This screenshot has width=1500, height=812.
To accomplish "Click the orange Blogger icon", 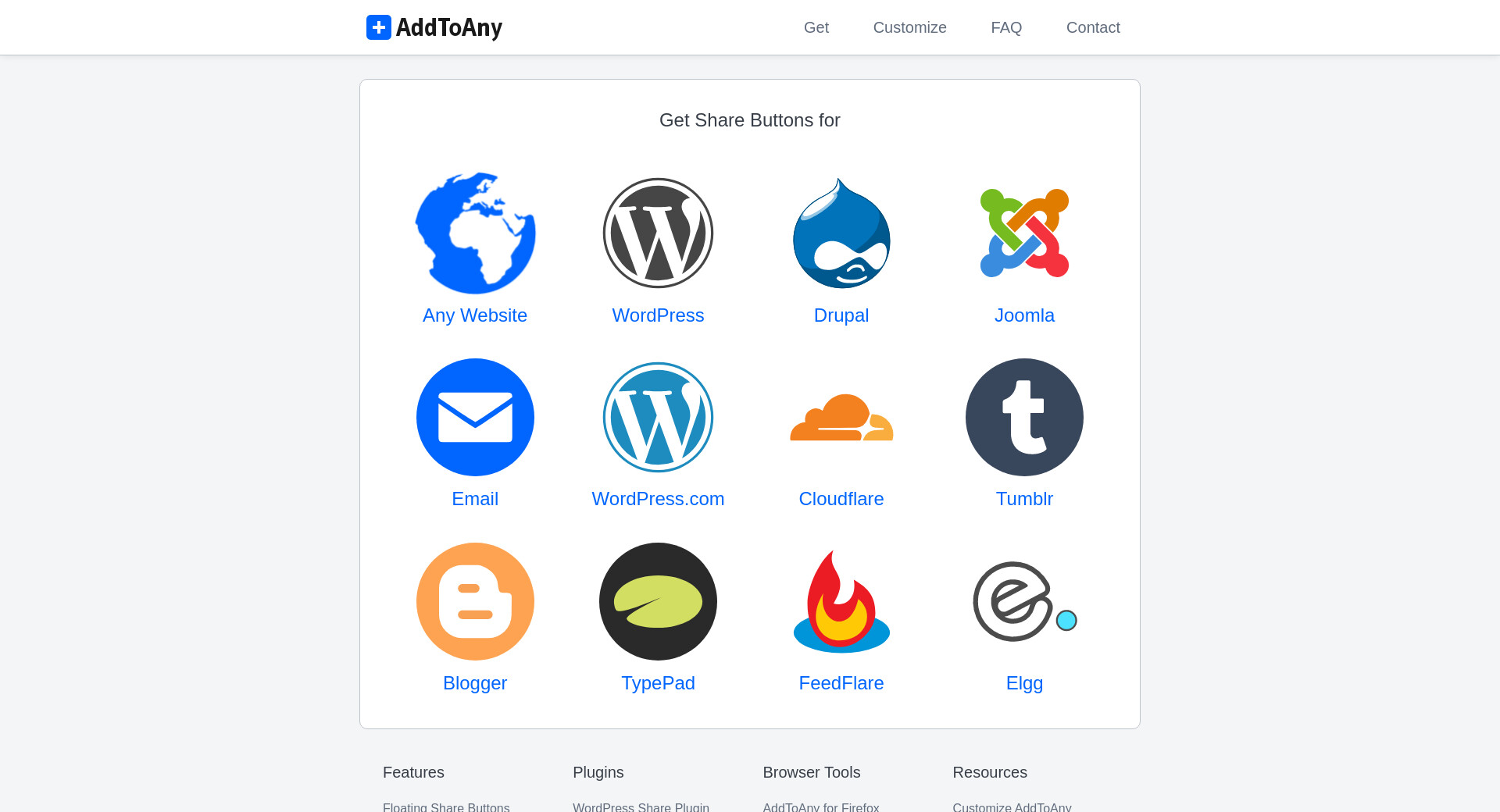I will coord(475,601).
